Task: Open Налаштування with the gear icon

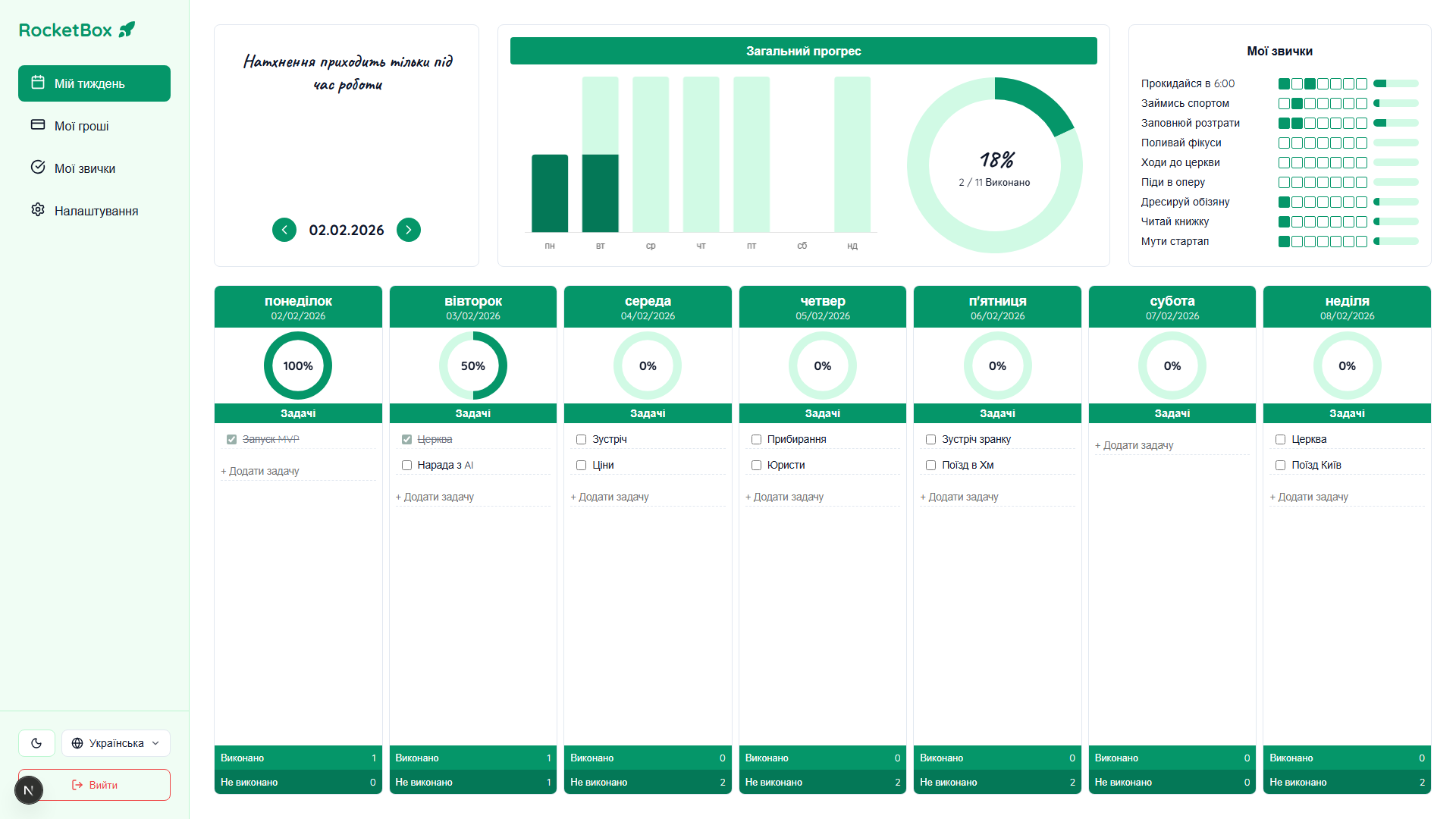Action: click(38, 210)
